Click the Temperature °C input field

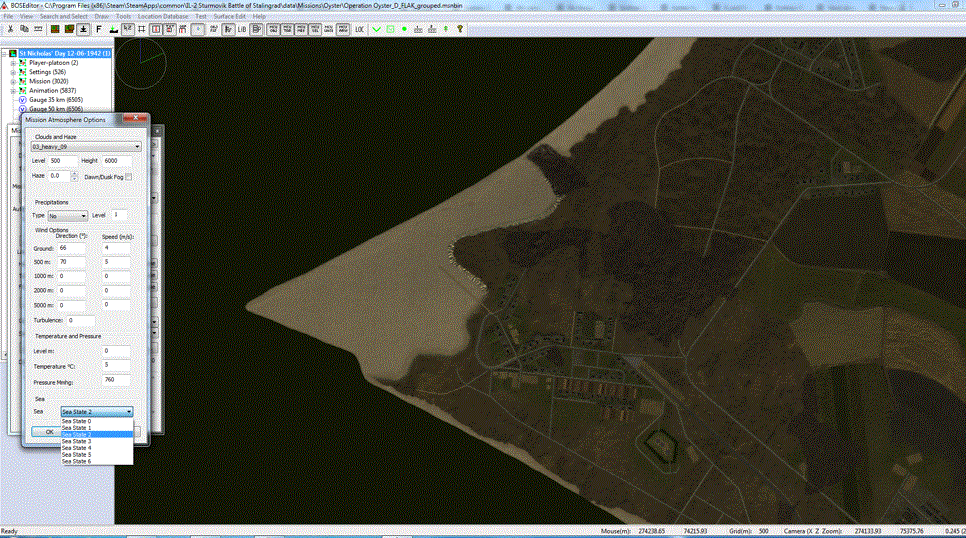[x=116, y=365]
